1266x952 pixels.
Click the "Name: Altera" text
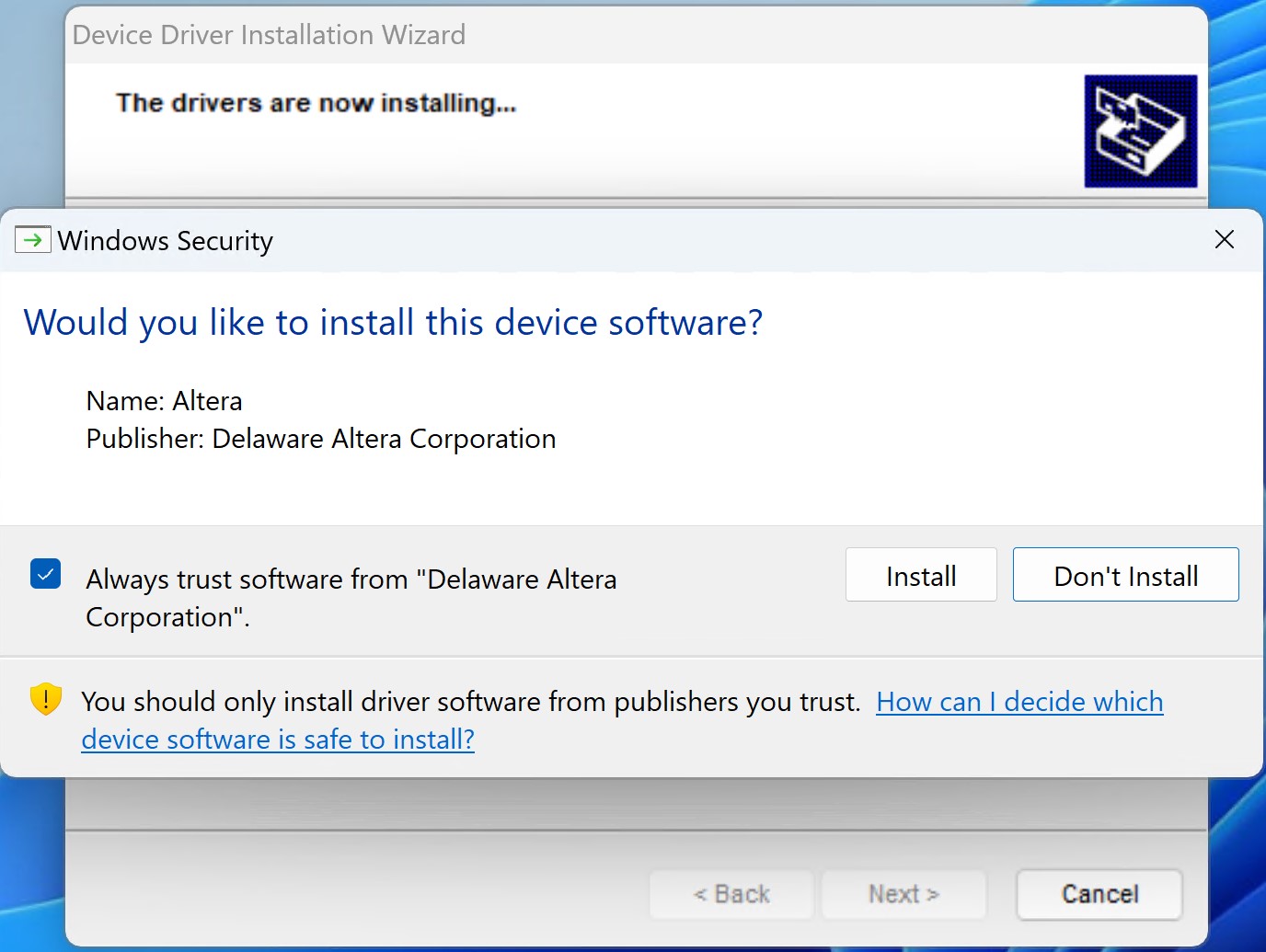click(x=164, y=401)
